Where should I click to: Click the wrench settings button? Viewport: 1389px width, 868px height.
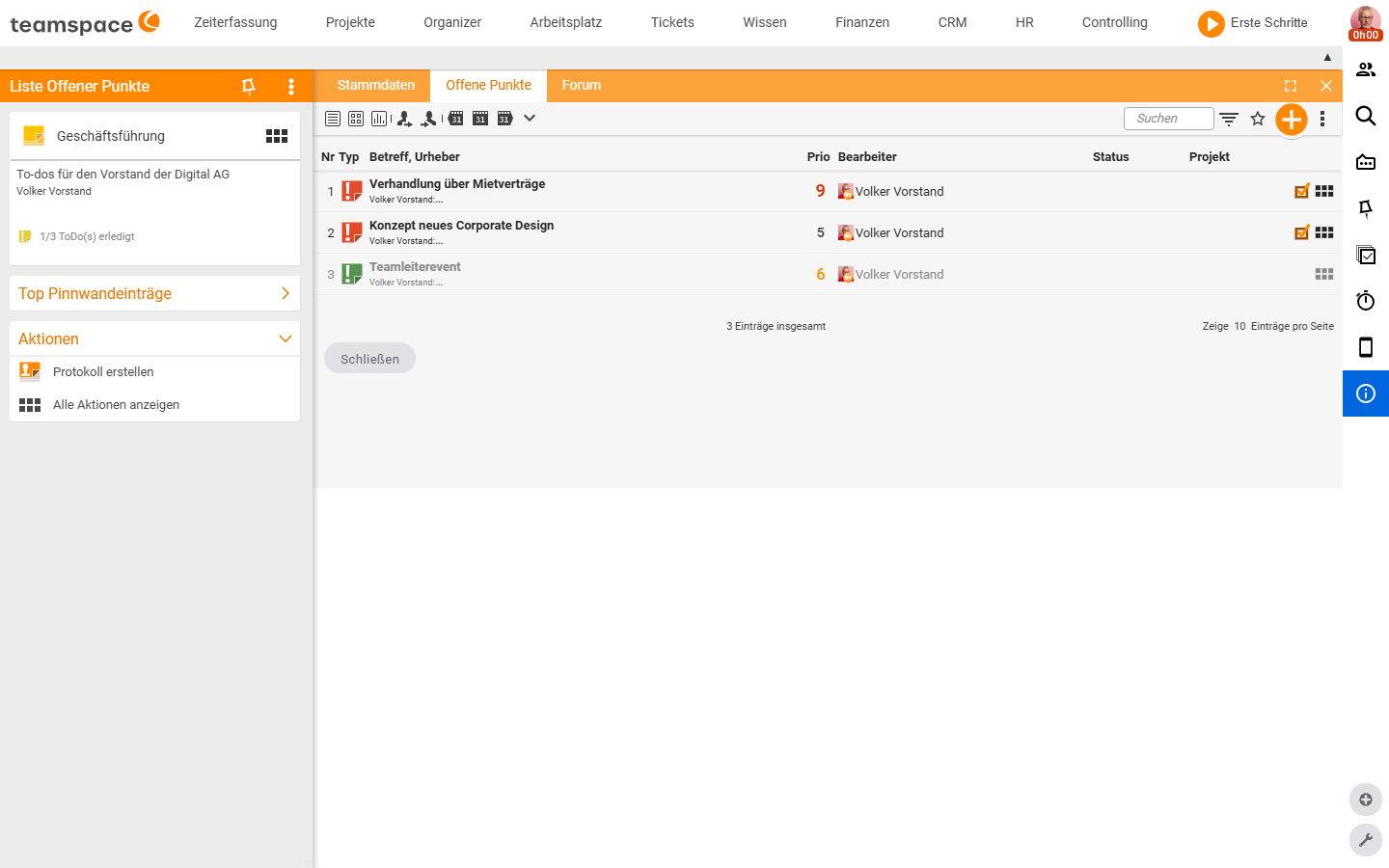[x=1366, y=840]
